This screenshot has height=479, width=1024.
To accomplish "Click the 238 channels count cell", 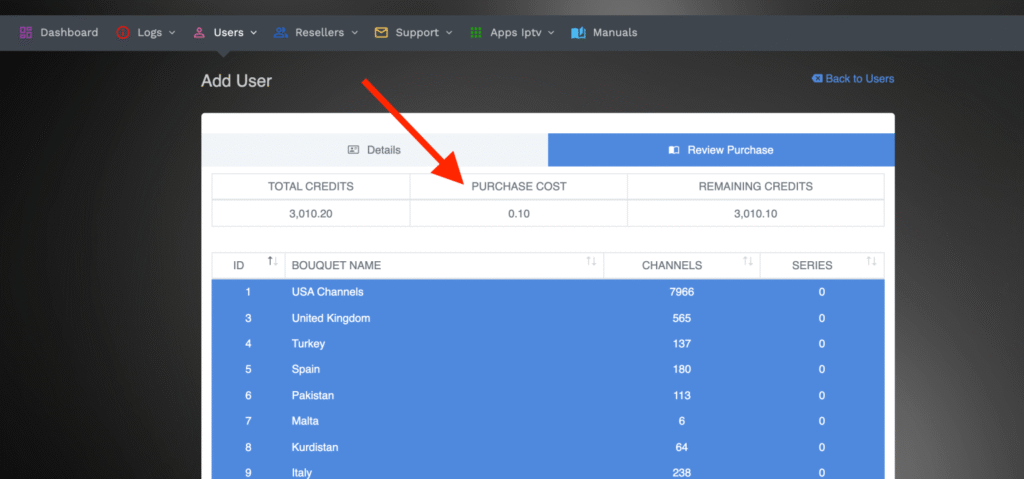I will pos(682,472).
